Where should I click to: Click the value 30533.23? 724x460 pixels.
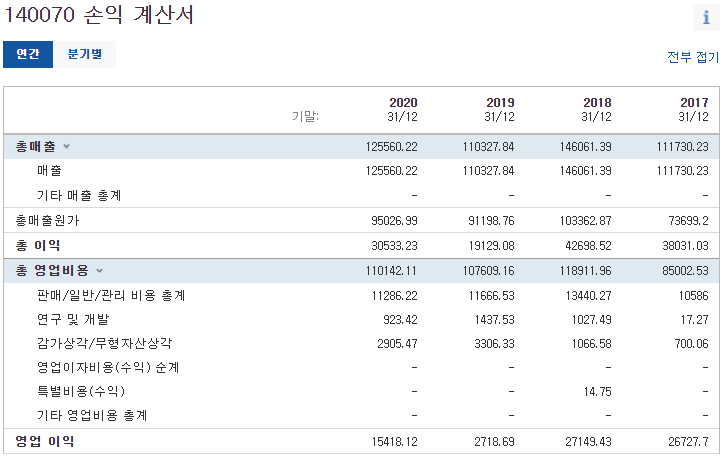tap(394, 246)
